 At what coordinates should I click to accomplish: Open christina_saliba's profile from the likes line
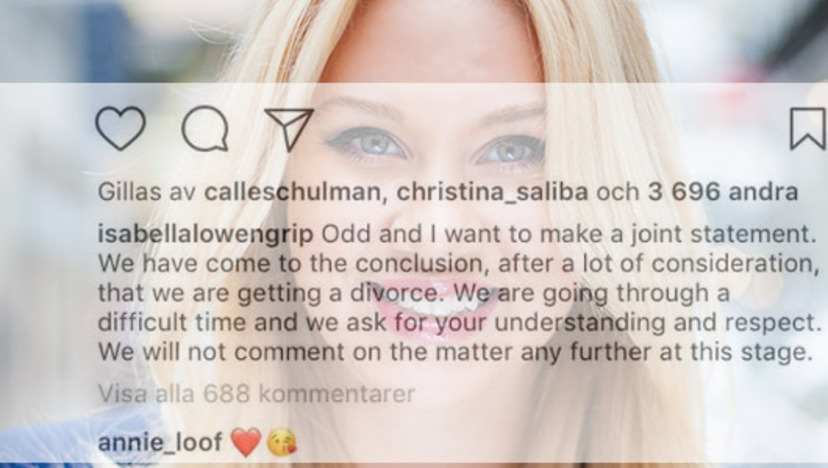point(492,192)
